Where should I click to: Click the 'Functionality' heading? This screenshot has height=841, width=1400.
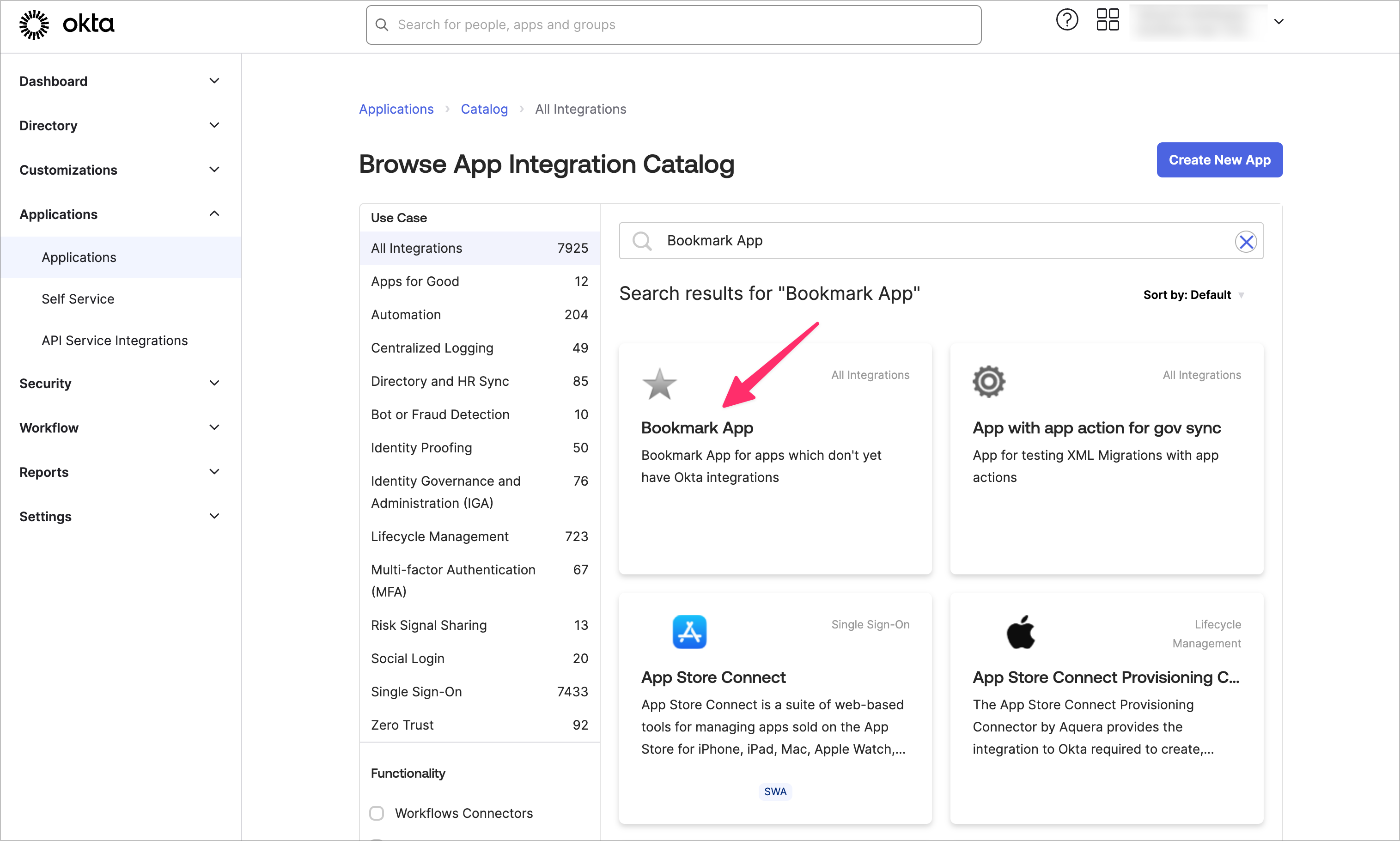[x=408, y=773]
